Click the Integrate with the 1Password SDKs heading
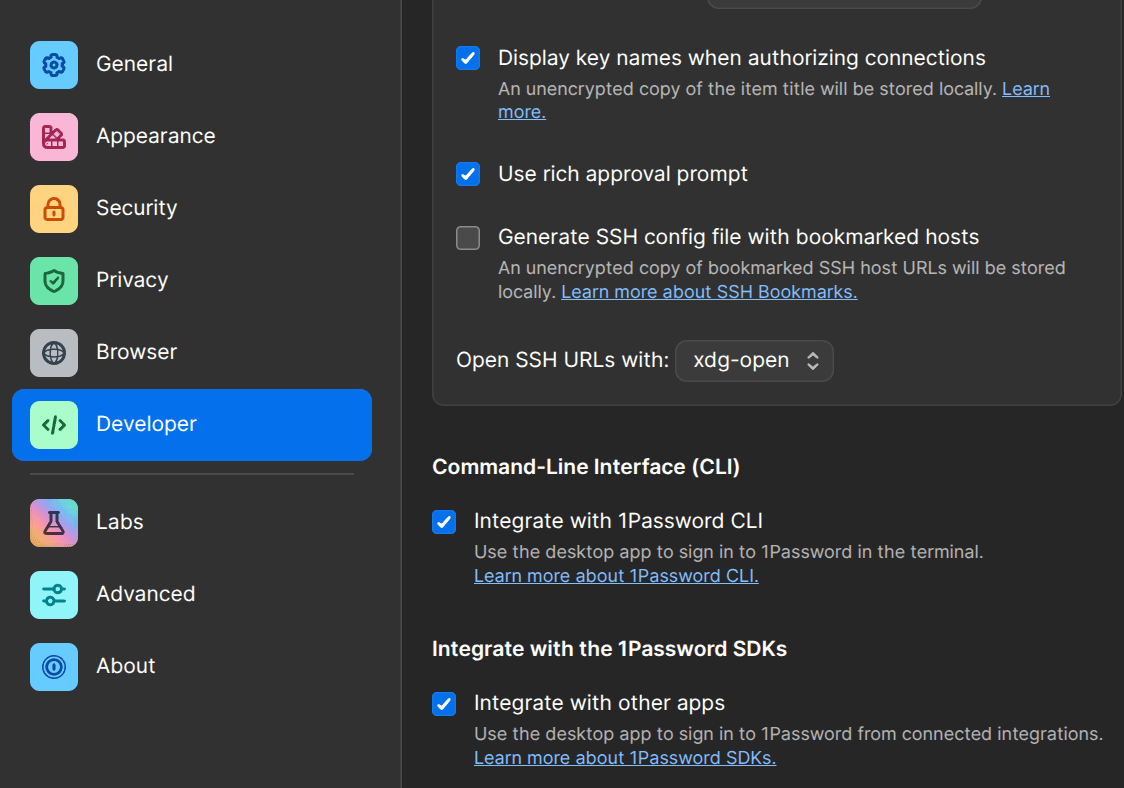Image resolution: width=1124 pixels, height=788 pixels. (x=609, y=649)
